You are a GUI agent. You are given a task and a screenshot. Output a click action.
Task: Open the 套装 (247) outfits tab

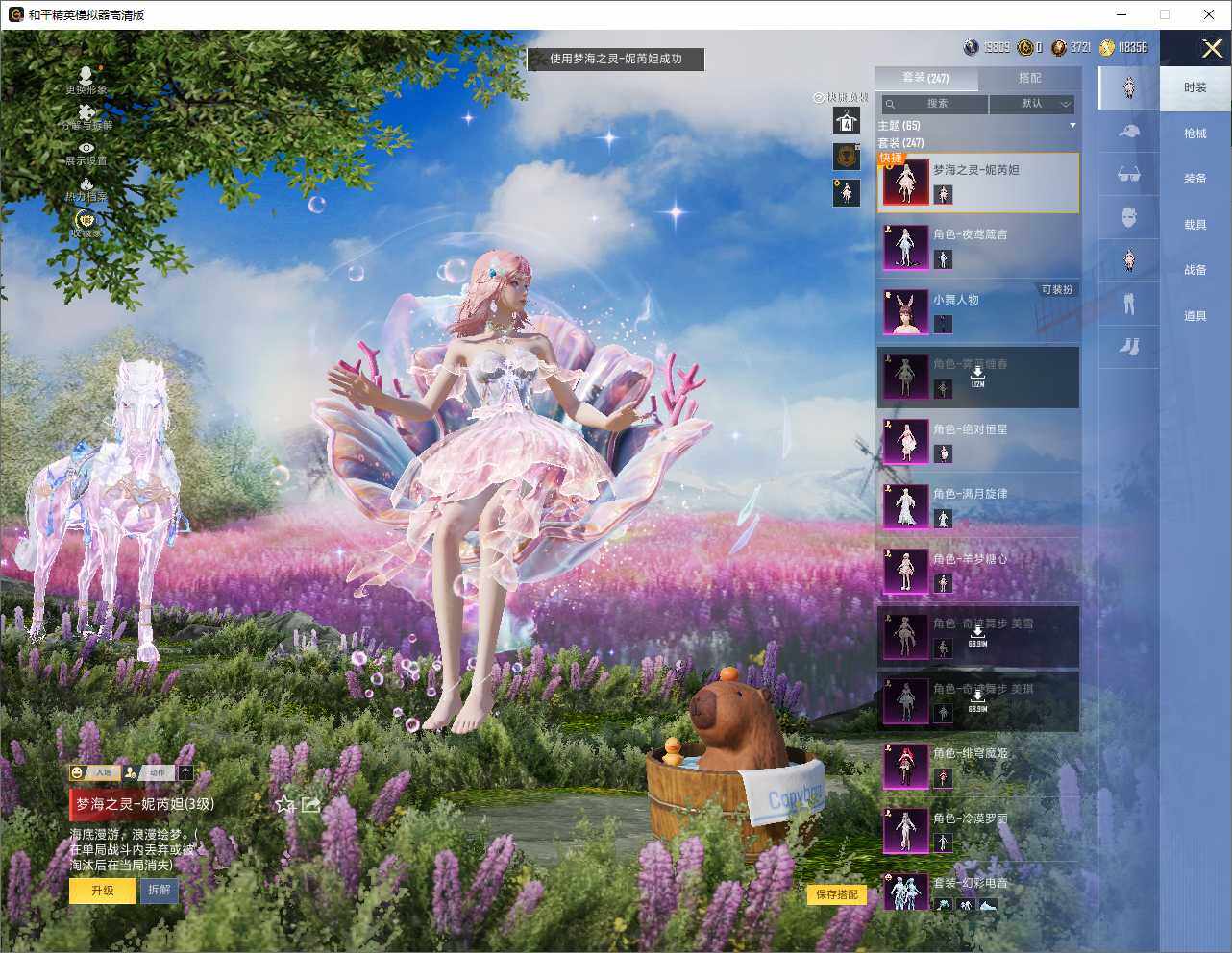point(925,78)
